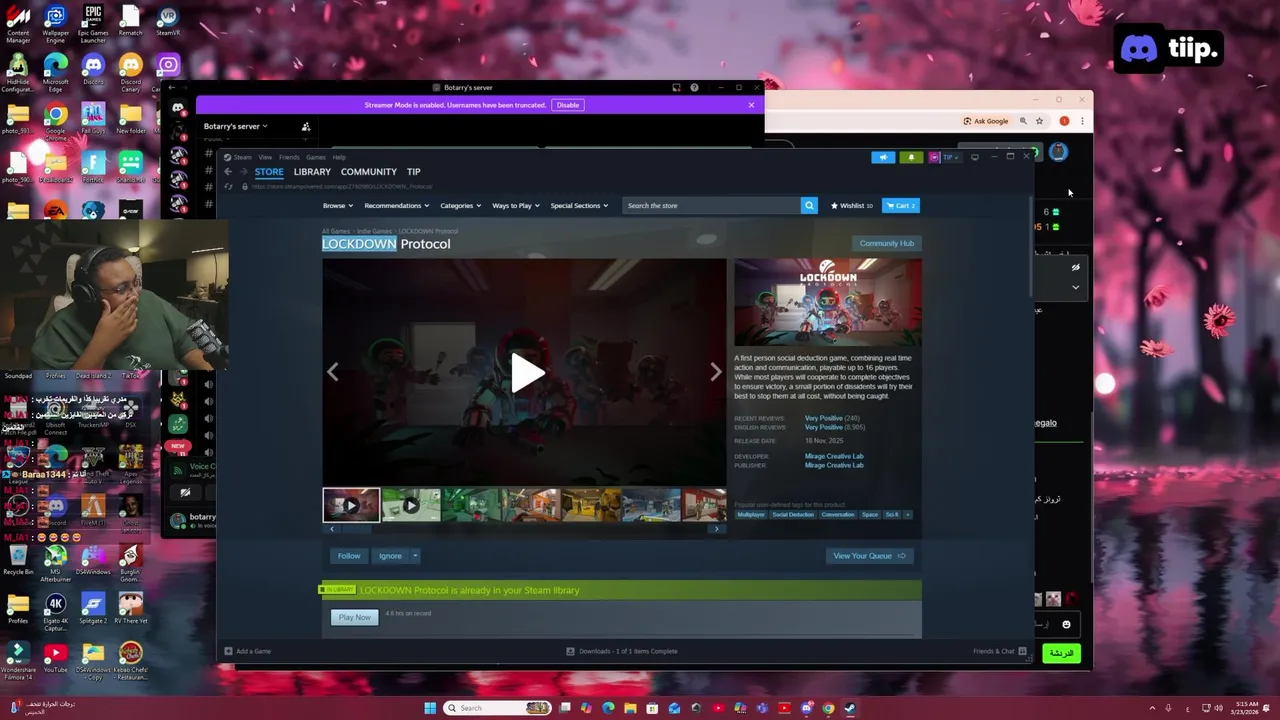The width and height of the screenshot is (1280, 720).
Task: Open the Friends menu in Steam
Action: (289, 157)
